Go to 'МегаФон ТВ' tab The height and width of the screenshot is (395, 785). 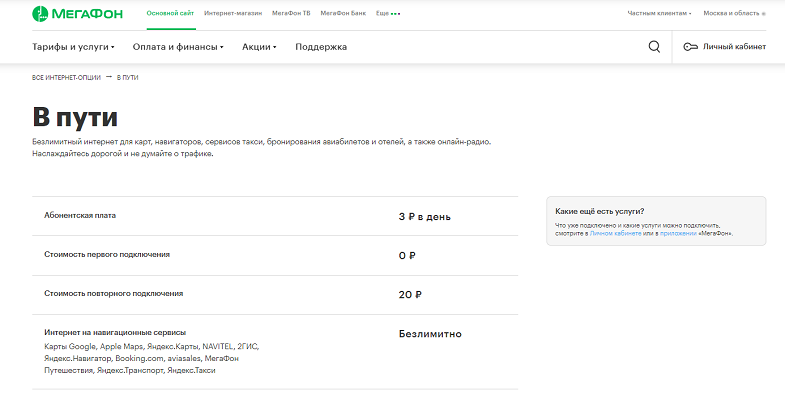coord(291,13)
